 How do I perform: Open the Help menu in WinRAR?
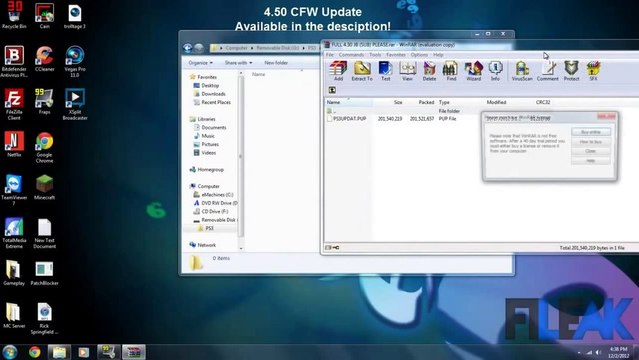[438, 55]
